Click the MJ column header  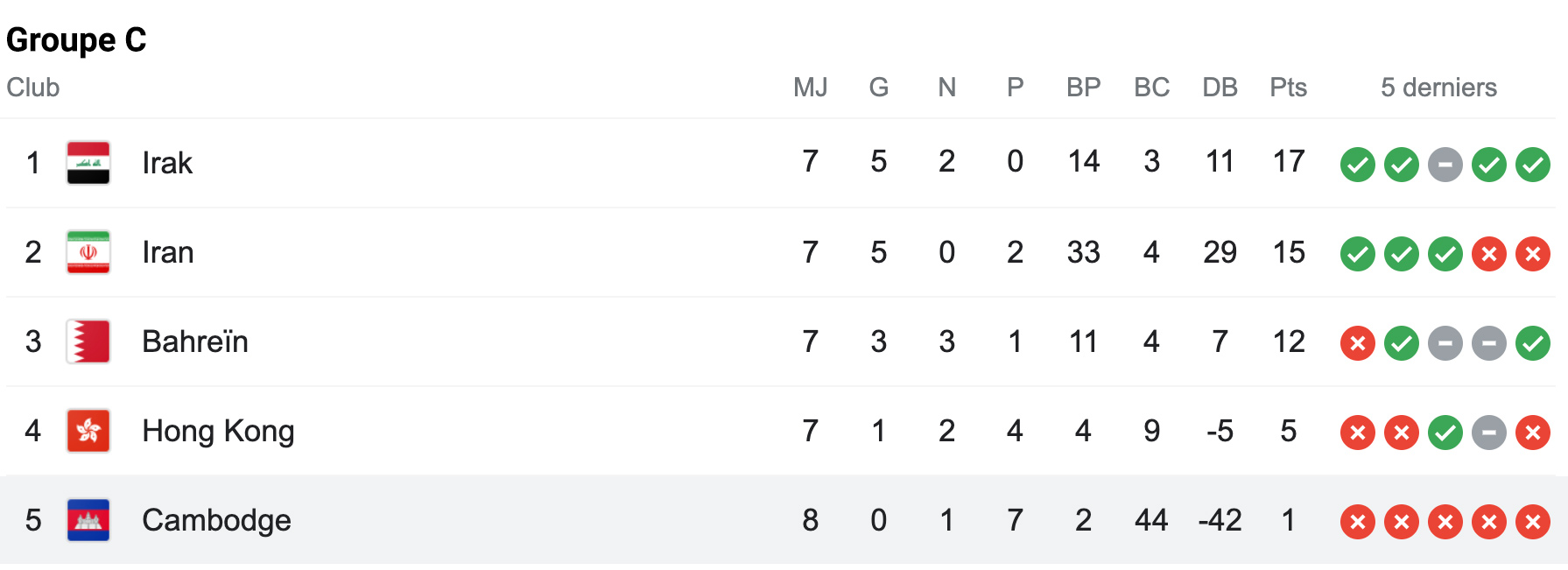[811, 88]
